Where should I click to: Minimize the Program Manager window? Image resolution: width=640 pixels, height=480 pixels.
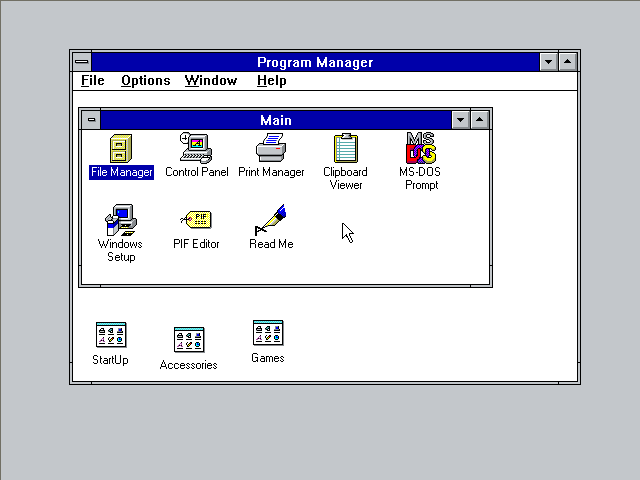pyautogui.click(x=548, y=62)
